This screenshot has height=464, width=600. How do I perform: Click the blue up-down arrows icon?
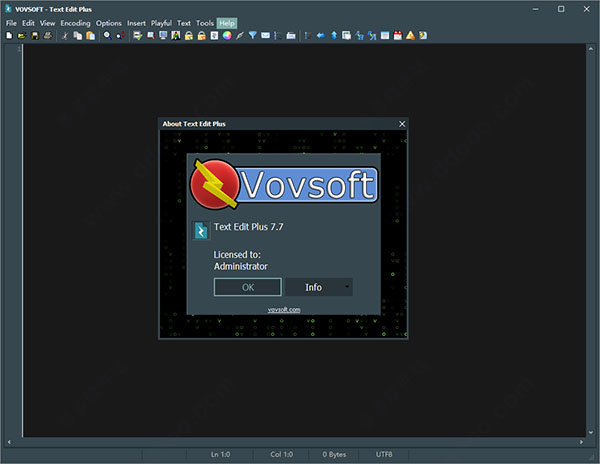(x=334, y=36)
